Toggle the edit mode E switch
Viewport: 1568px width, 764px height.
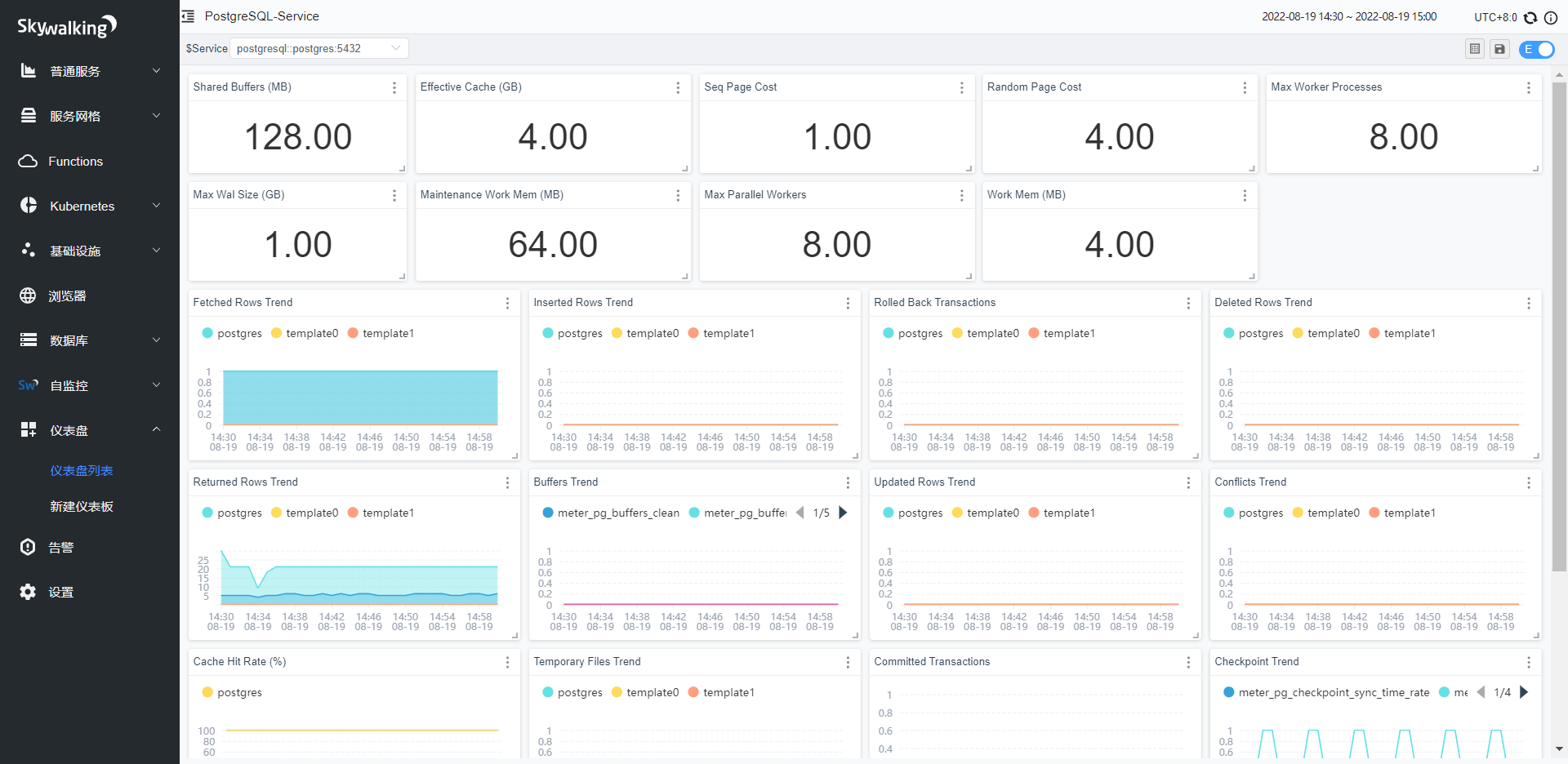pos(1536,50)
